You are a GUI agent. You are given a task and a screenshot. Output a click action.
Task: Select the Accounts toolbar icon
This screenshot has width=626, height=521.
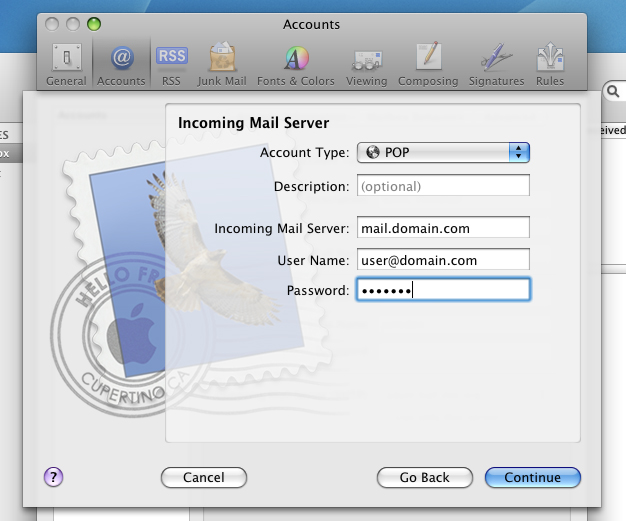pyautogui.click(x=121, y=63)
